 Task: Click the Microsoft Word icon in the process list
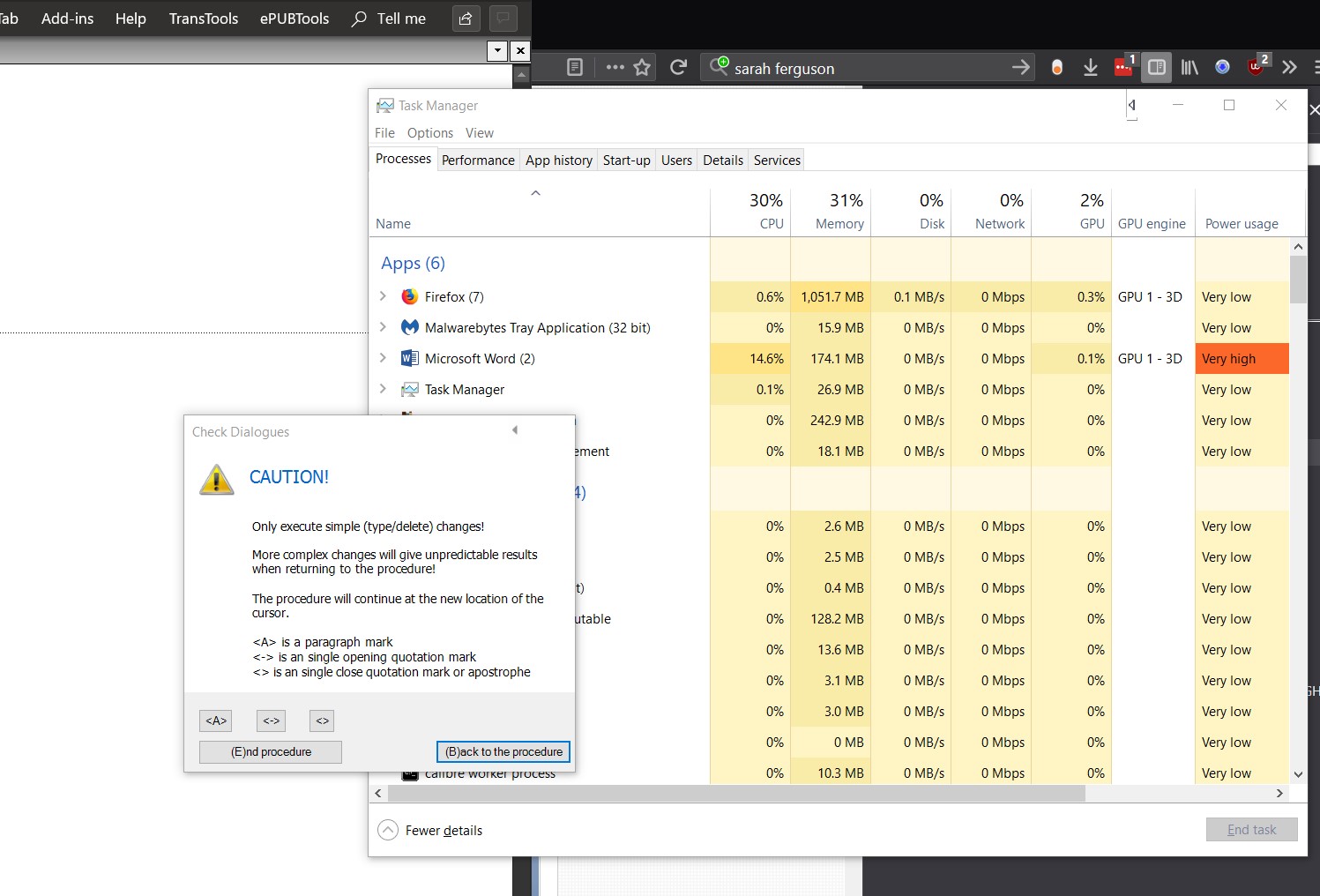pyautogui.click(x=409, y=359)
